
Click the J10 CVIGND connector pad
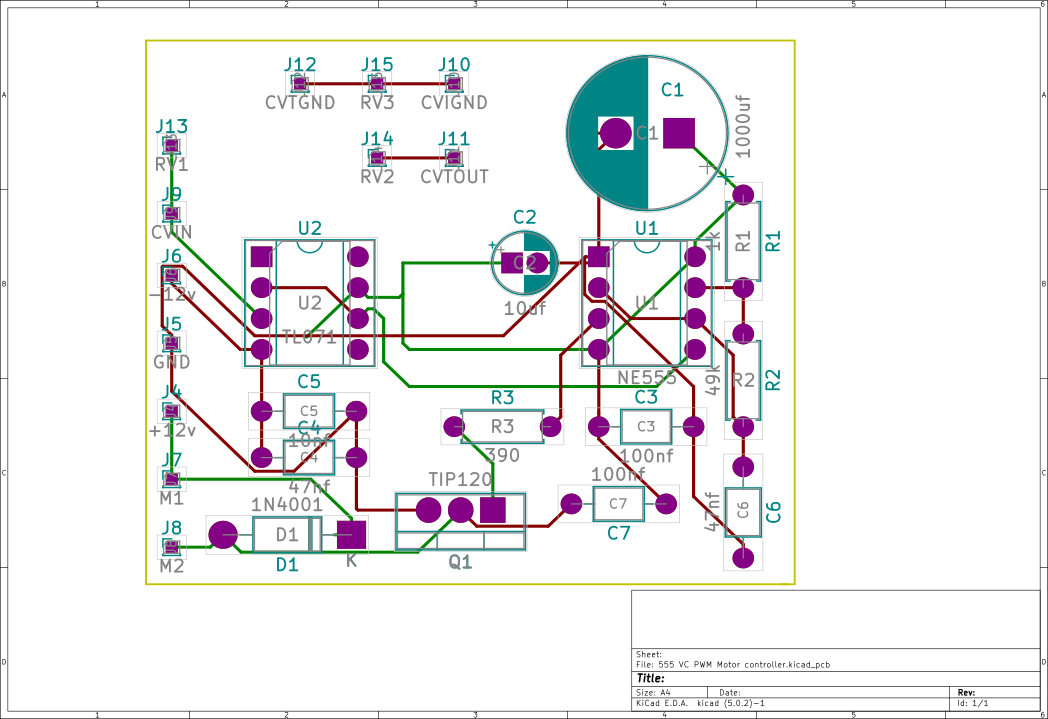pyautogui.click(x=454, y=84)
